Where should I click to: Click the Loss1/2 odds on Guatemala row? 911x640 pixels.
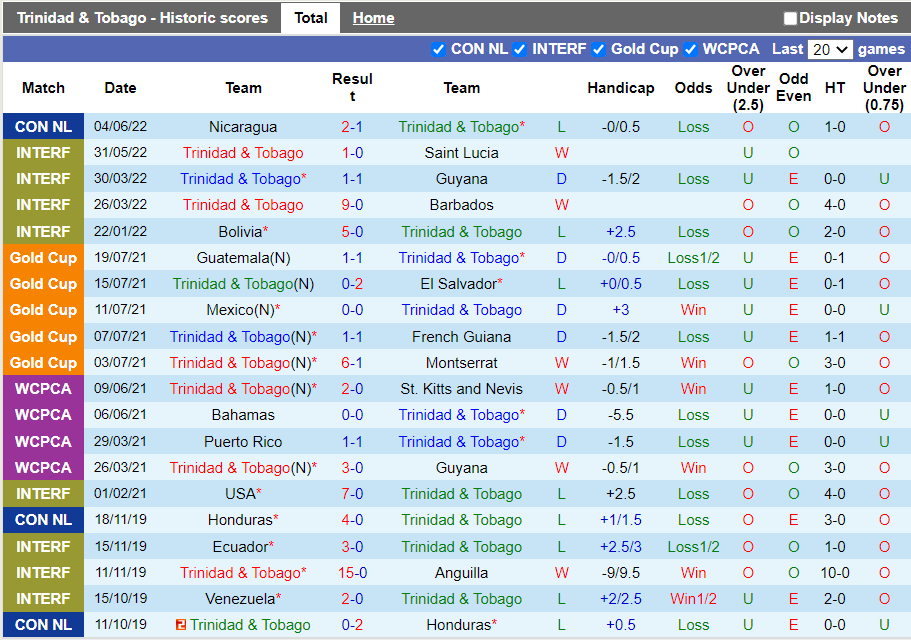(x=693, y=258)
